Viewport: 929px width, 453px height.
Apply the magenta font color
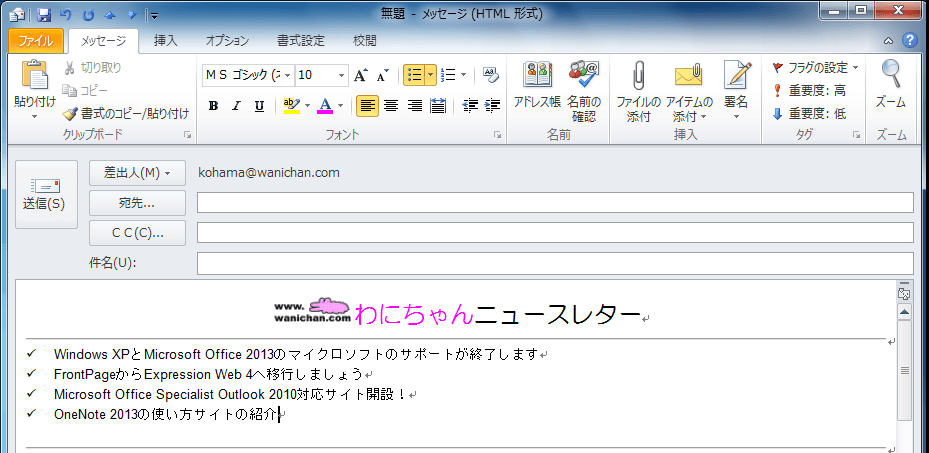click(x=325, y=106)
